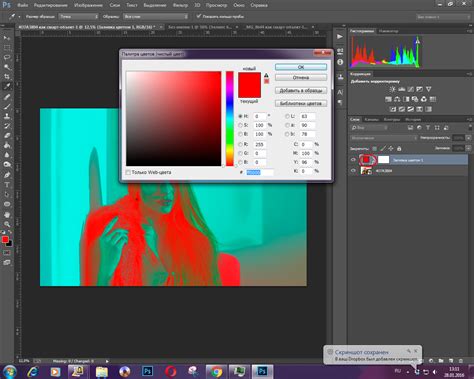Click the 'Библиотеки цветов' button
The width and height of the screenshot is (474, 379).
click(301, 103)
